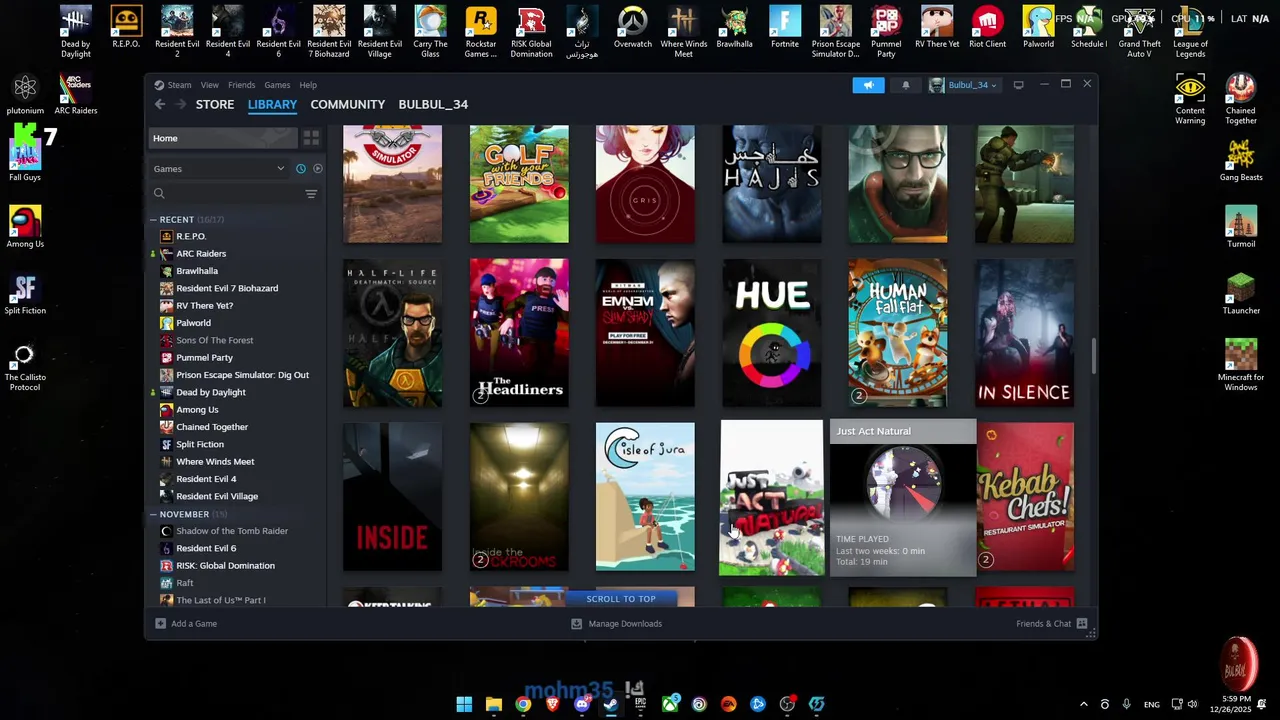Screen dimensions: 1280x720
Task: Select R.E.P.O. in the game list
Action: pyautogui.click(x=191, y=236)
